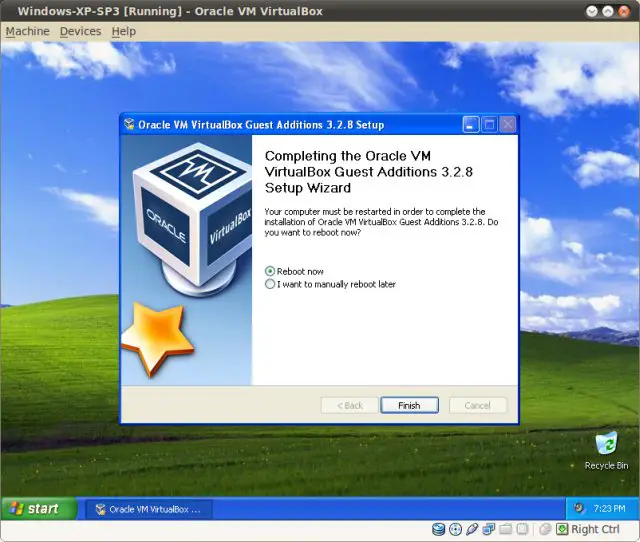Open the Machine menu
The image size is (640, 542).
click(x=27, y=31)
